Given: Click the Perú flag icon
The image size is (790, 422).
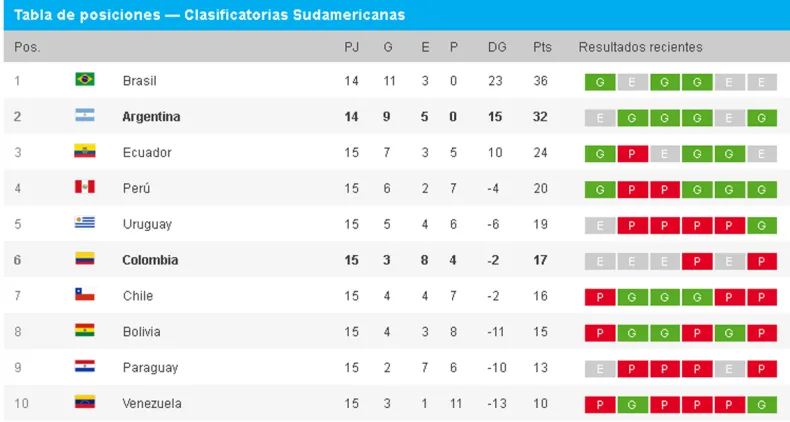Looking at the screenshot, I should point(85,187).
